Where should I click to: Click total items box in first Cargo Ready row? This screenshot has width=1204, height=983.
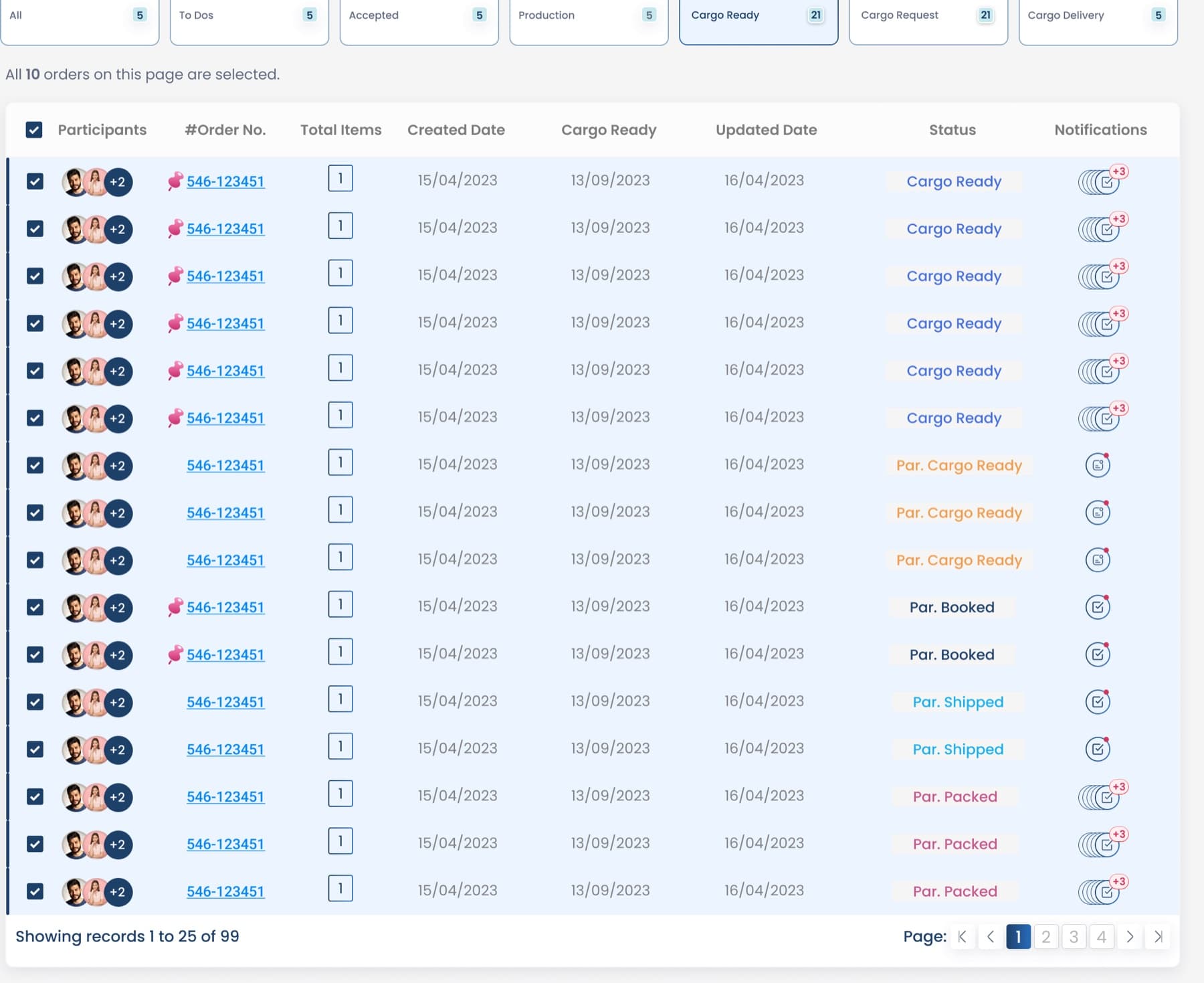coord(340,179)
